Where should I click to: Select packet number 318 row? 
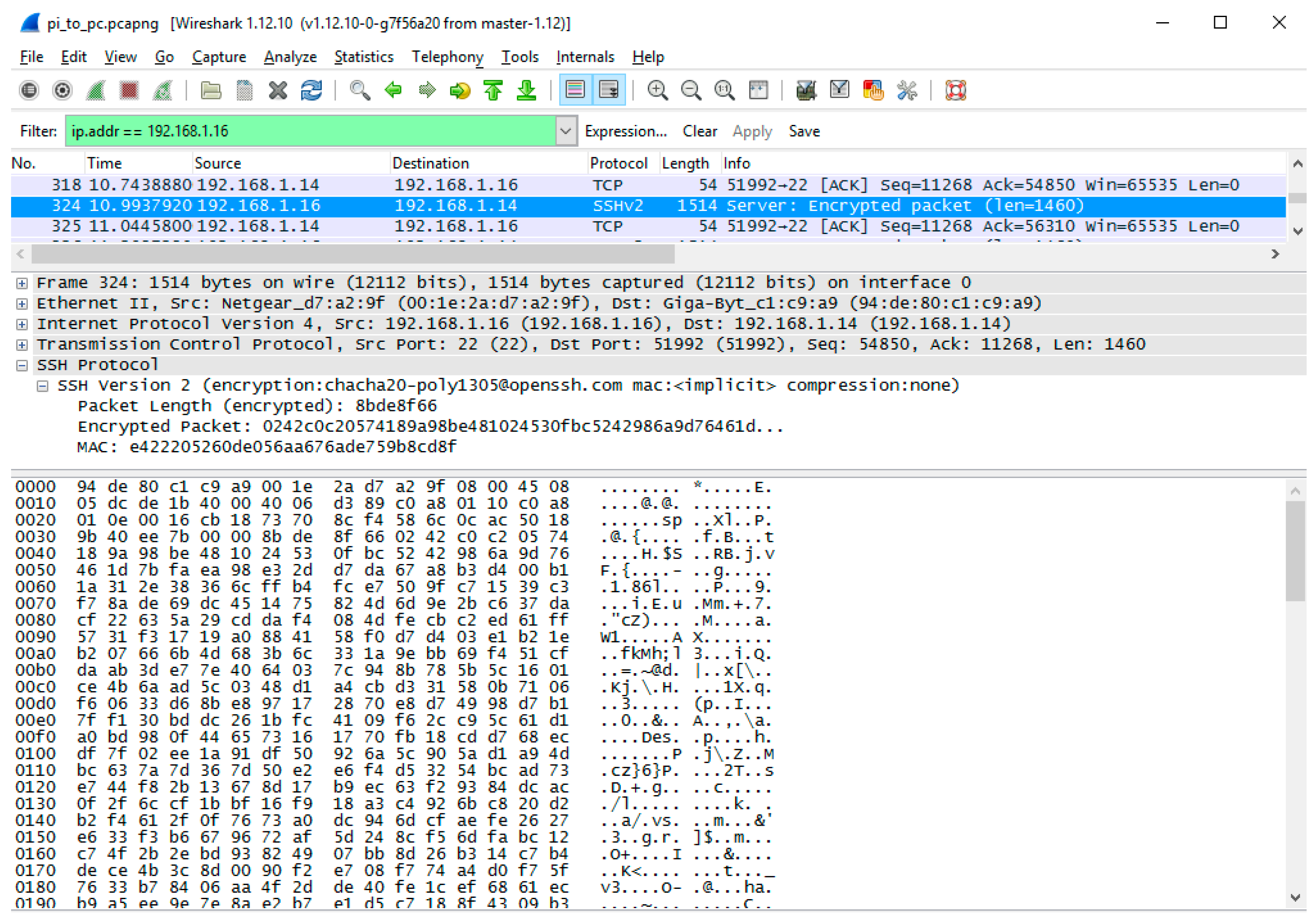648,185
